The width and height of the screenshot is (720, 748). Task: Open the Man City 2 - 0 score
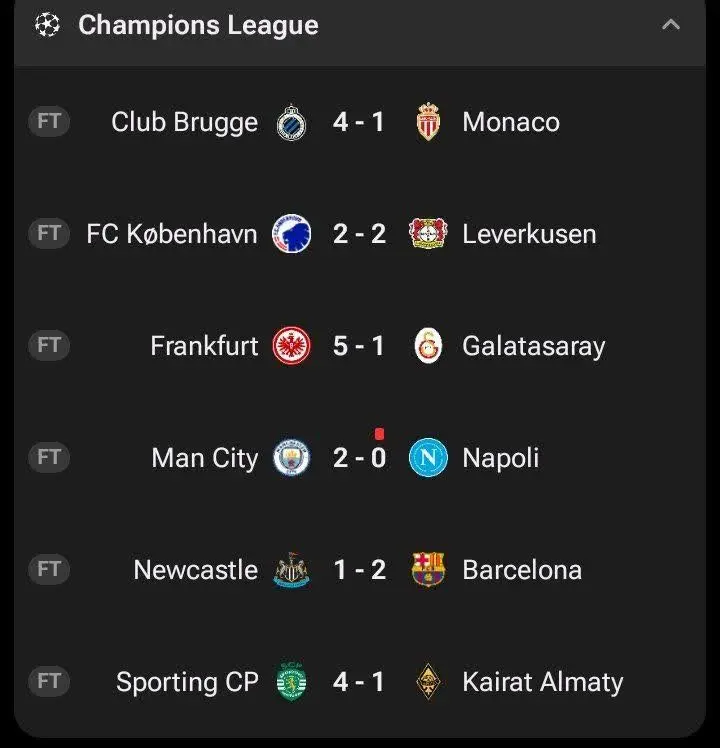(359, 458)
